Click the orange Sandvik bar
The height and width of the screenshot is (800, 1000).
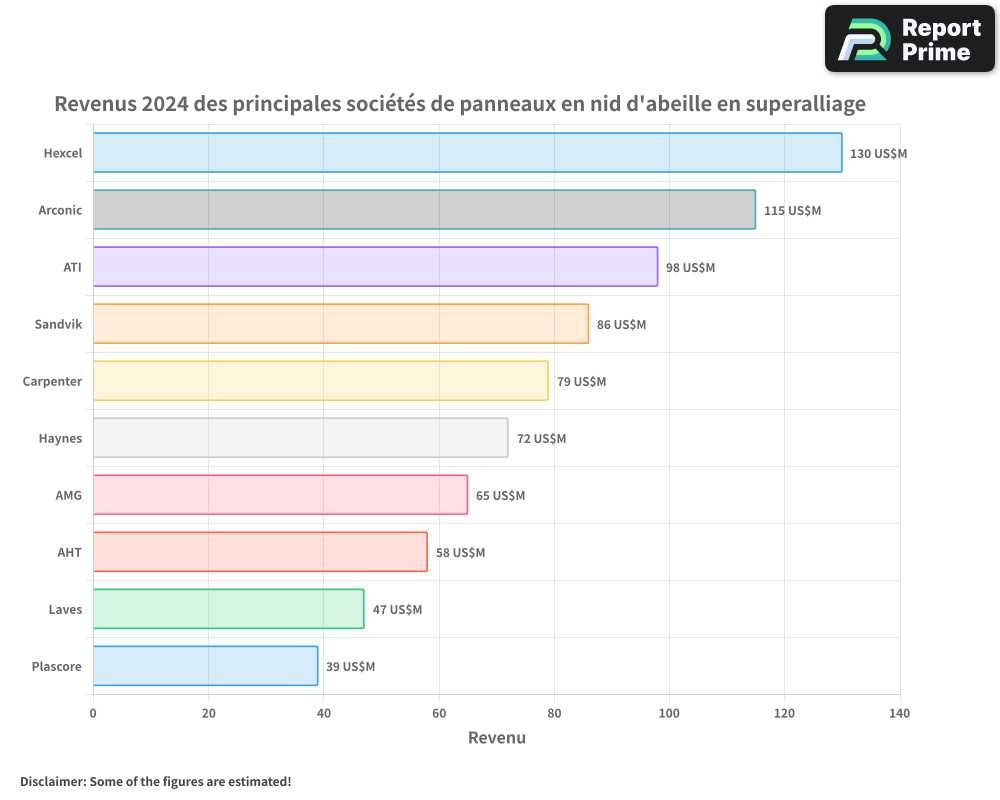tap(340, 324)
